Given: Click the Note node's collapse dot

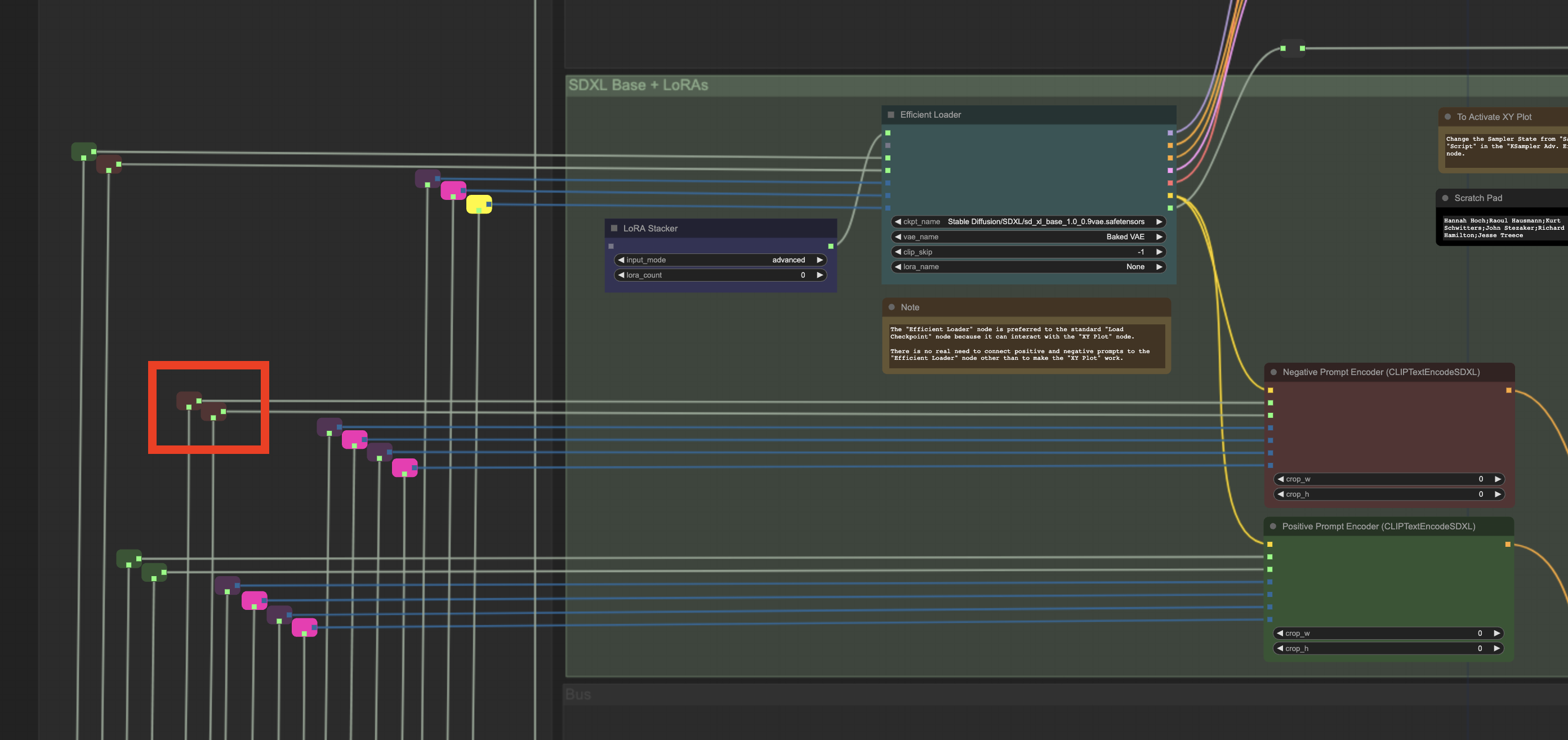Looking at the screenshot, I should coord(891,307).
